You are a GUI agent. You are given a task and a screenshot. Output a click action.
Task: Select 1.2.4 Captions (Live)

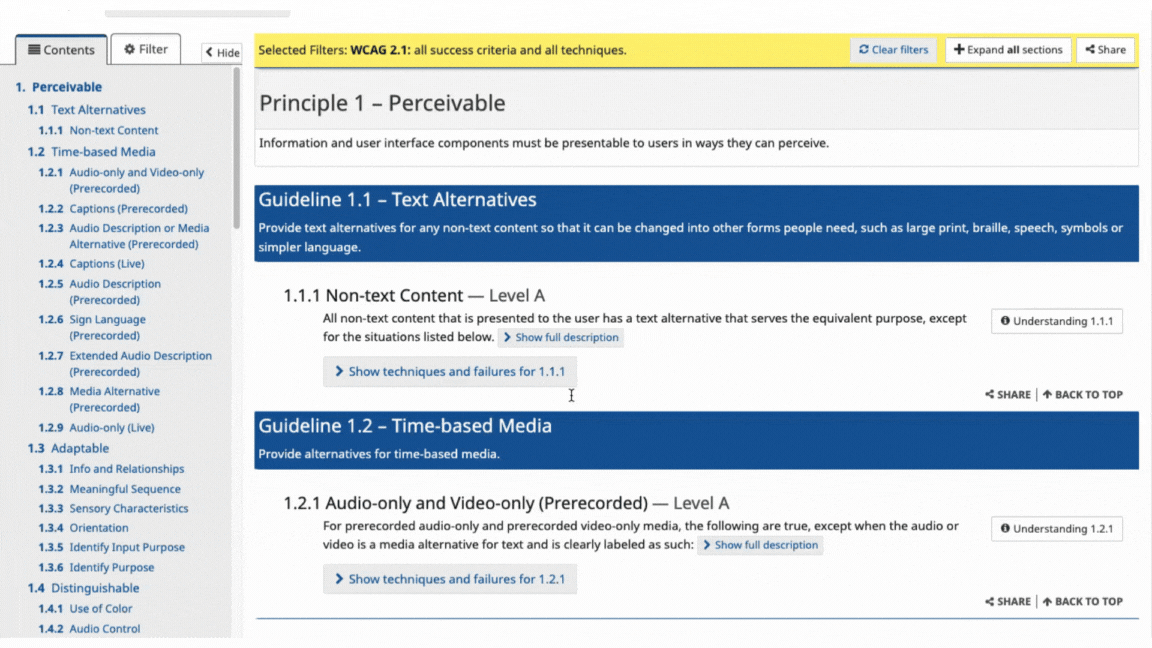[x=92, y=264]
